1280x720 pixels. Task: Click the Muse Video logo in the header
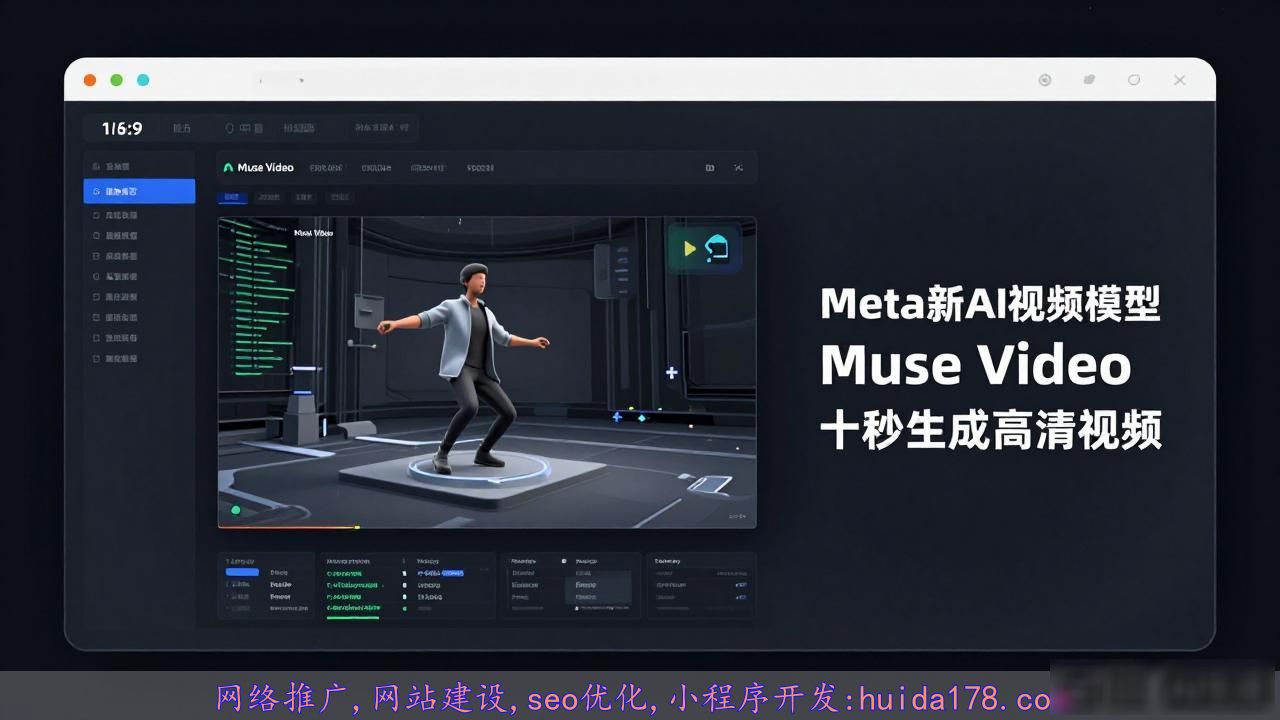pos(258,168)
